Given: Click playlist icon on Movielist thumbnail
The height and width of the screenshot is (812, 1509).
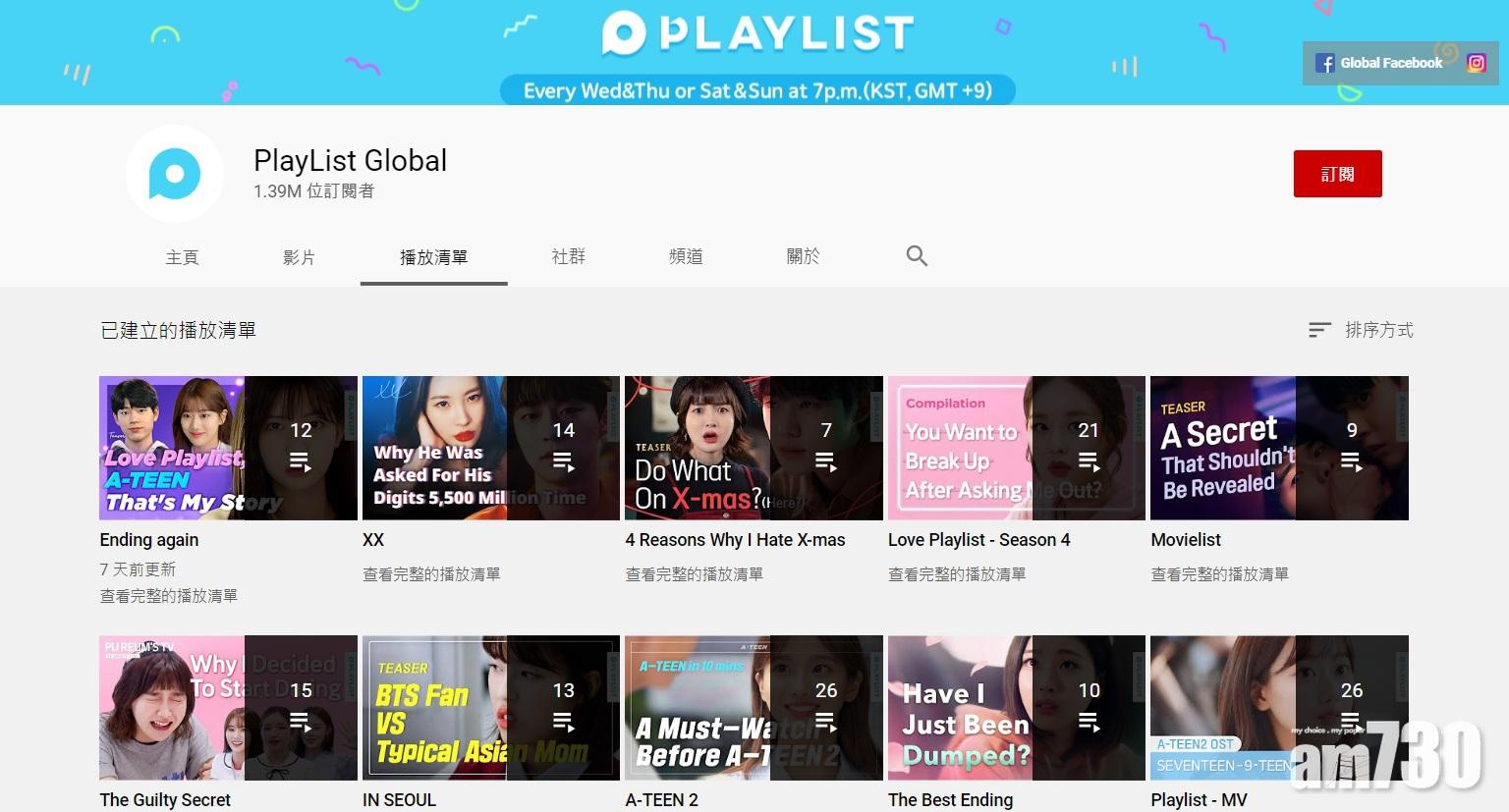Looking at the screenshot, I should (1352, 461).
